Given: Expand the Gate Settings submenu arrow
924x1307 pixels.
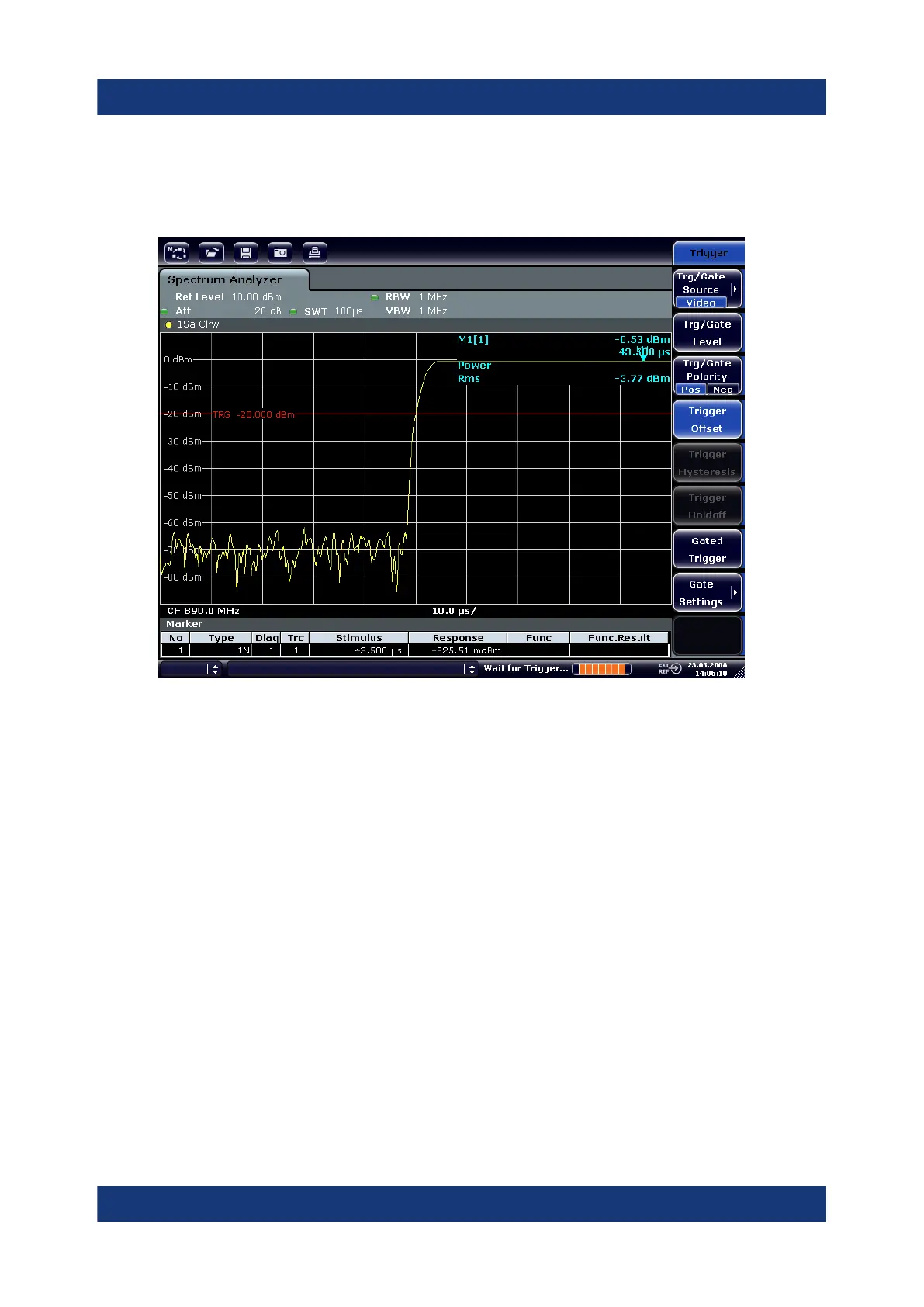Looking at the screenshot, I should 735,593.
